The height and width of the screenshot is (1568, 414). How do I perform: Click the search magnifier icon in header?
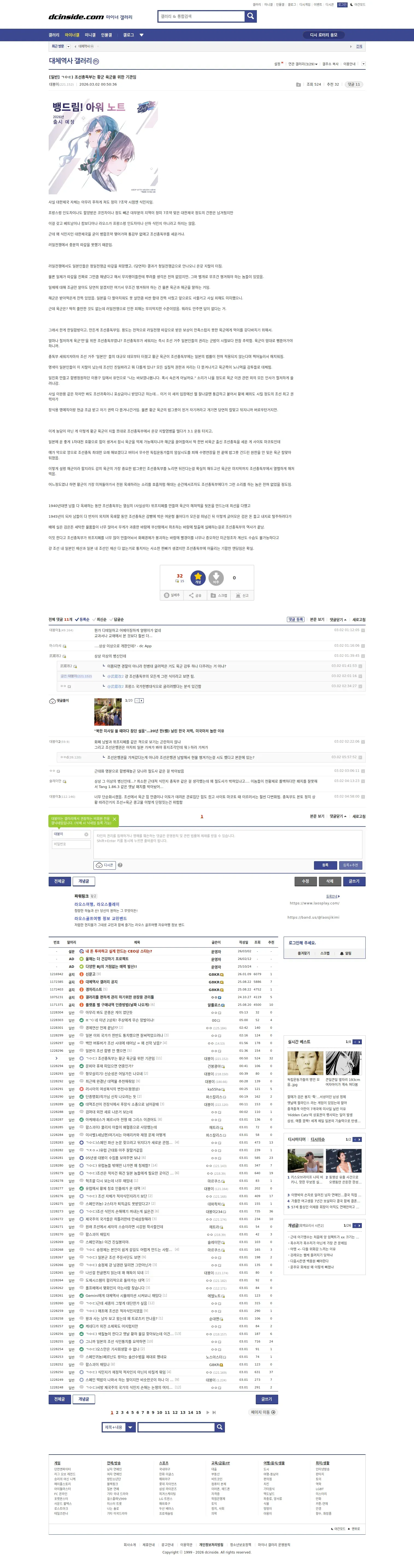[x=251, y=16]
